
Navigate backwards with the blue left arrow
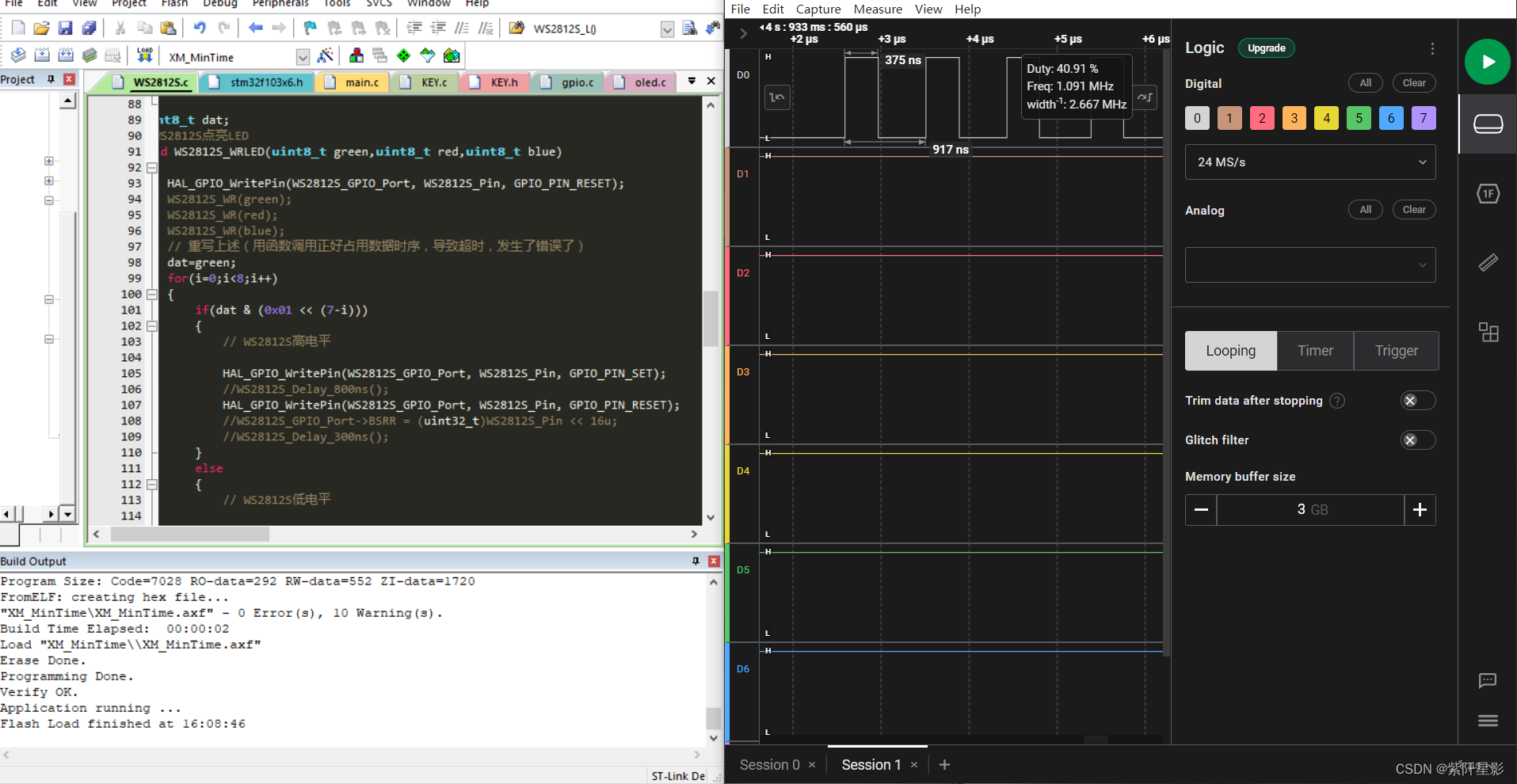tap(255, 29)
